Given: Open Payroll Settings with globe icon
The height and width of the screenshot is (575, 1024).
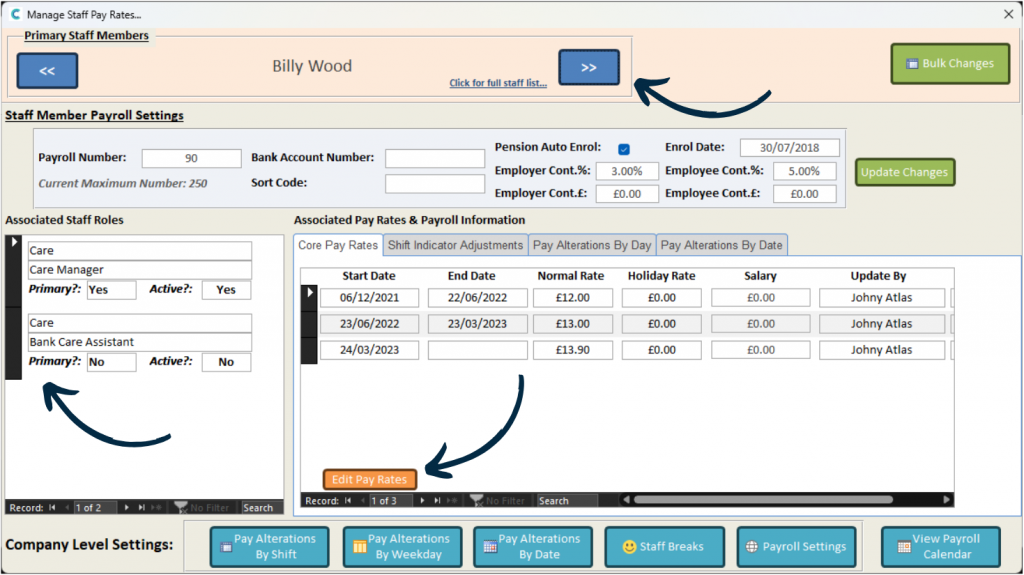Looking at the screenshot, I should click(x=796, y=547).
